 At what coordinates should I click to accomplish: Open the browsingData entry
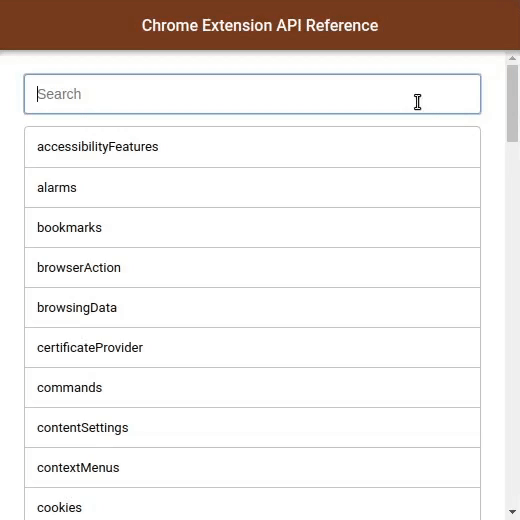click(x=252, y=308)
